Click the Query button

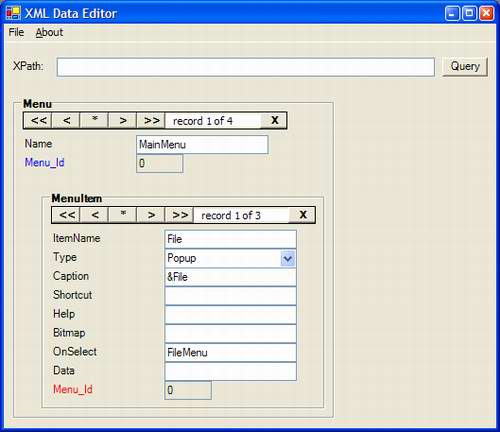click(x=465, y=66)
